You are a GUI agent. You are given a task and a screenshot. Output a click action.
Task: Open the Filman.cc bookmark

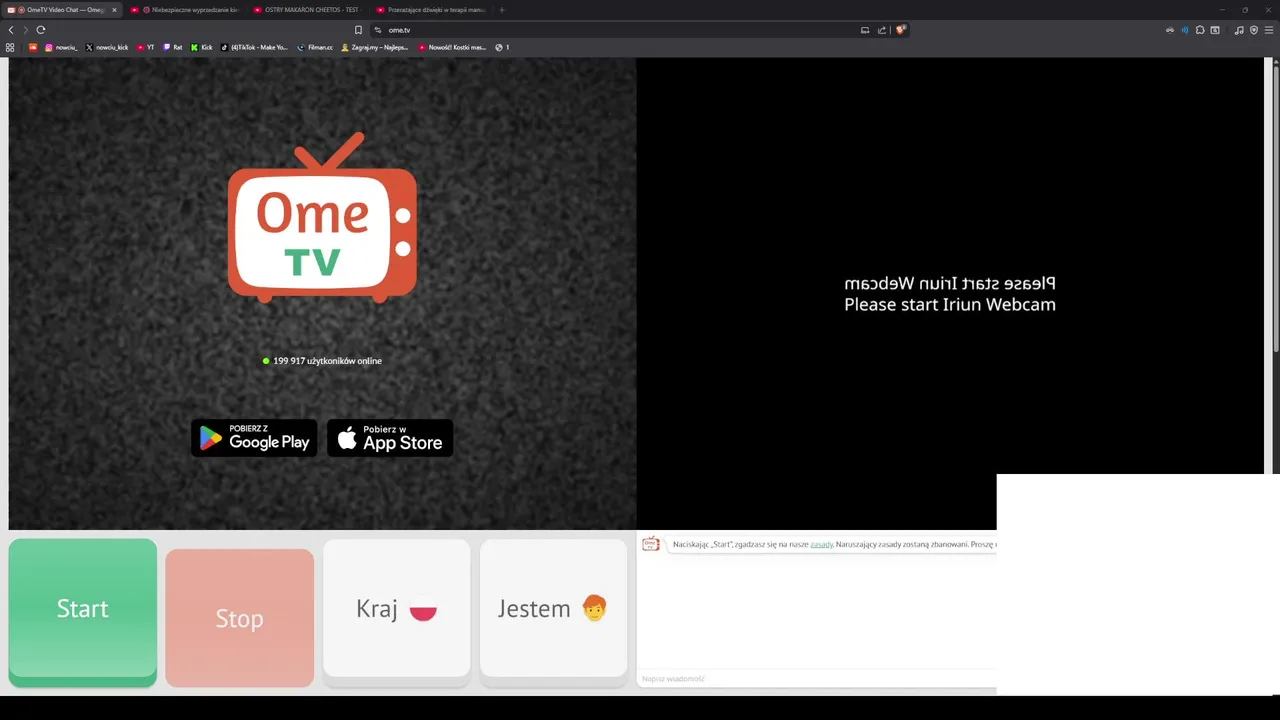coord(315,47)
